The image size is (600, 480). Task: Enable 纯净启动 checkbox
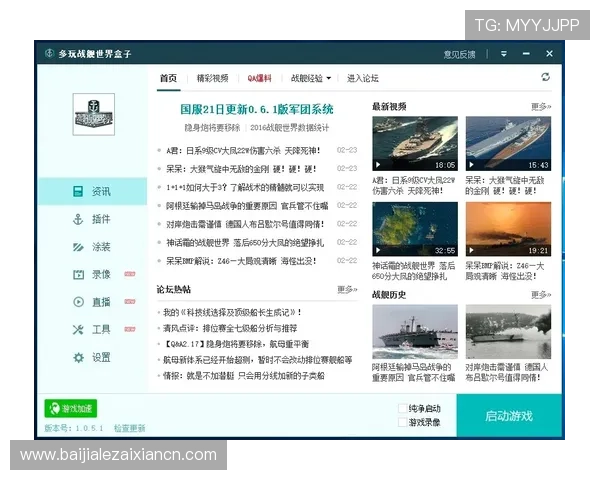click(402, 408)
